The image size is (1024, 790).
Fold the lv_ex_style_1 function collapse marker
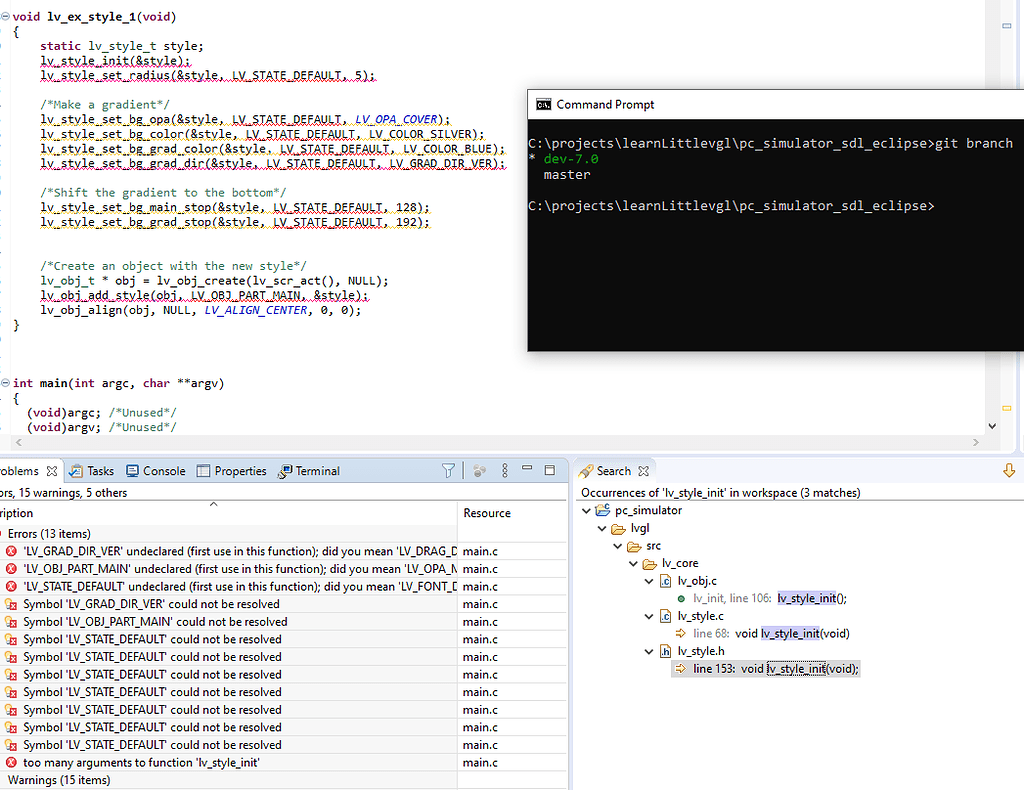click(x=5, y=16)
